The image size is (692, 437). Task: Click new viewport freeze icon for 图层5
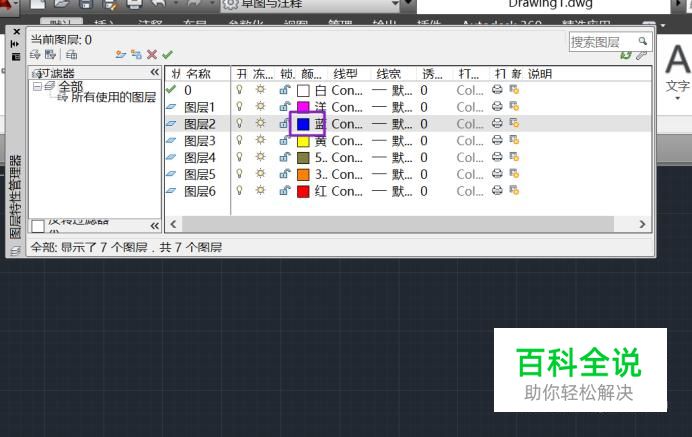pos(514,174)
